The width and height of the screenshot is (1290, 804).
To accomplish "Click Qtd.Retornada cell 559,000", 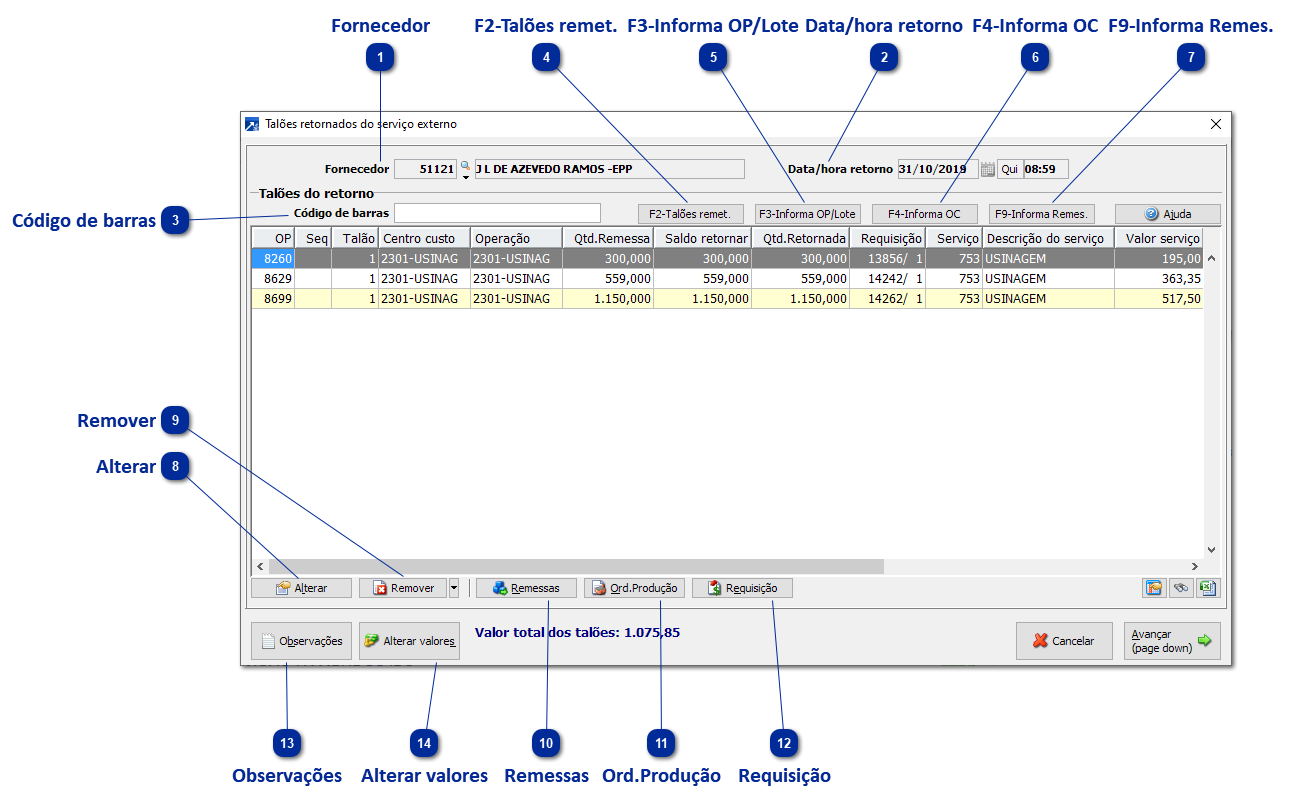I will click(800, 278).
